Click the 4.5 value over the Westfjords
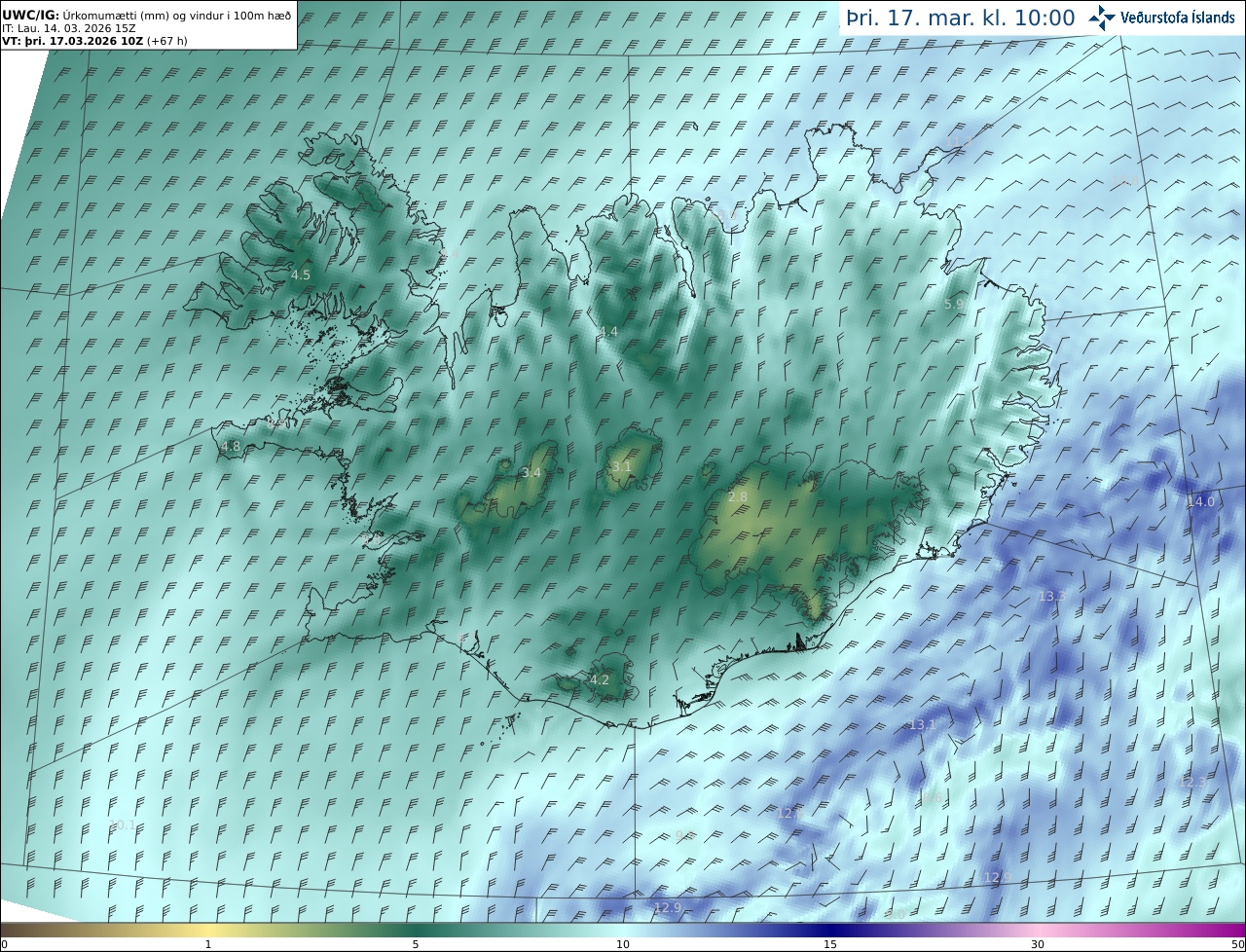This screenshot has width=1246, height=952. pos(301,275)
